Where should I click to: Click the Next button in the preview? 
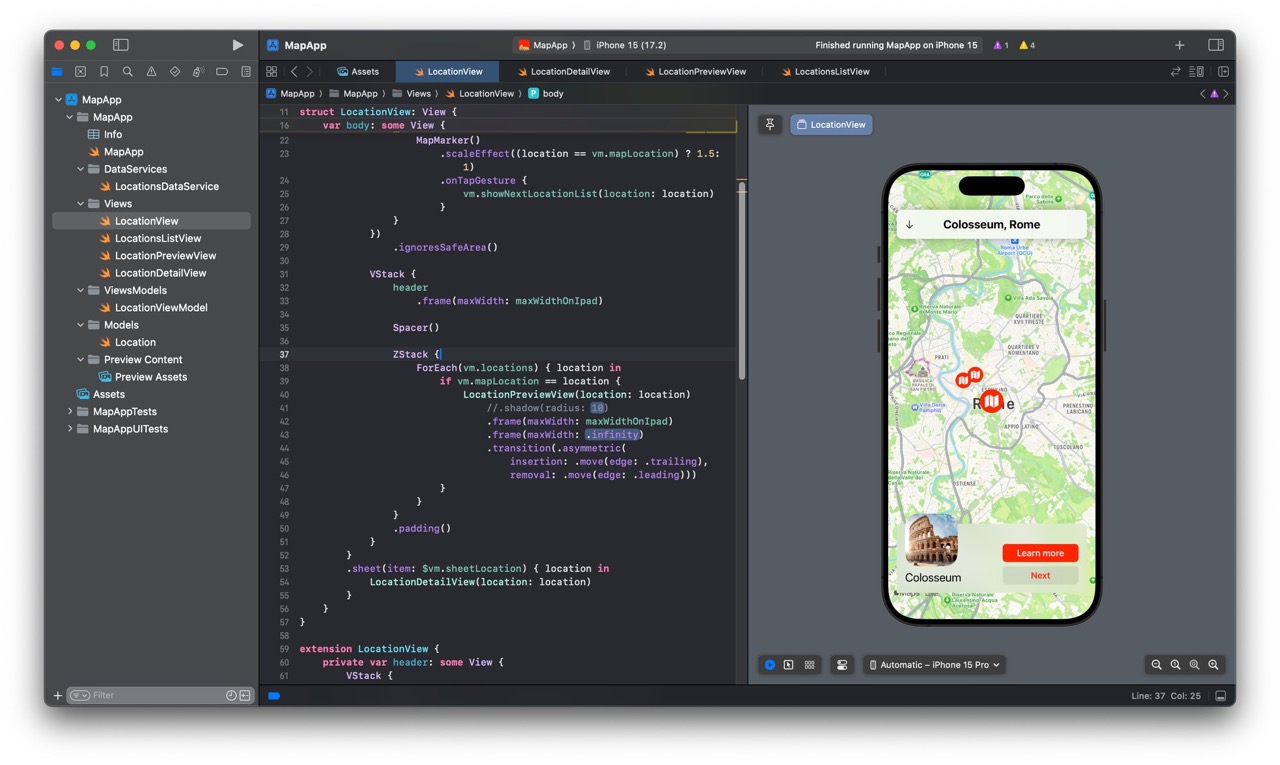(1040, 576)
